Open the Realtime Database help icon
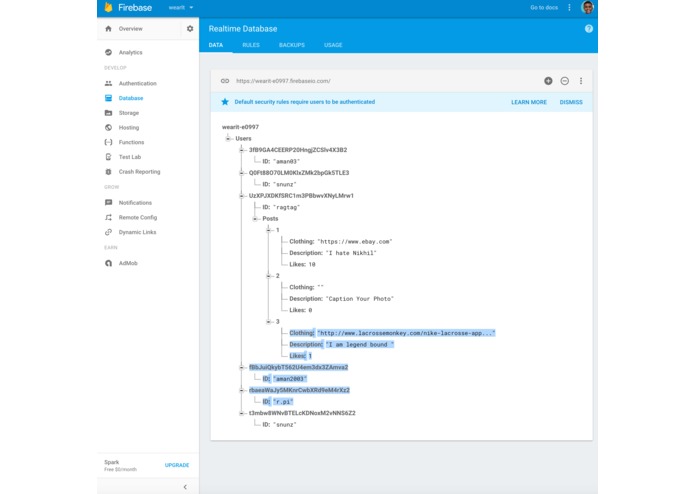The image size is (695, 494). [x=589, y=29]
